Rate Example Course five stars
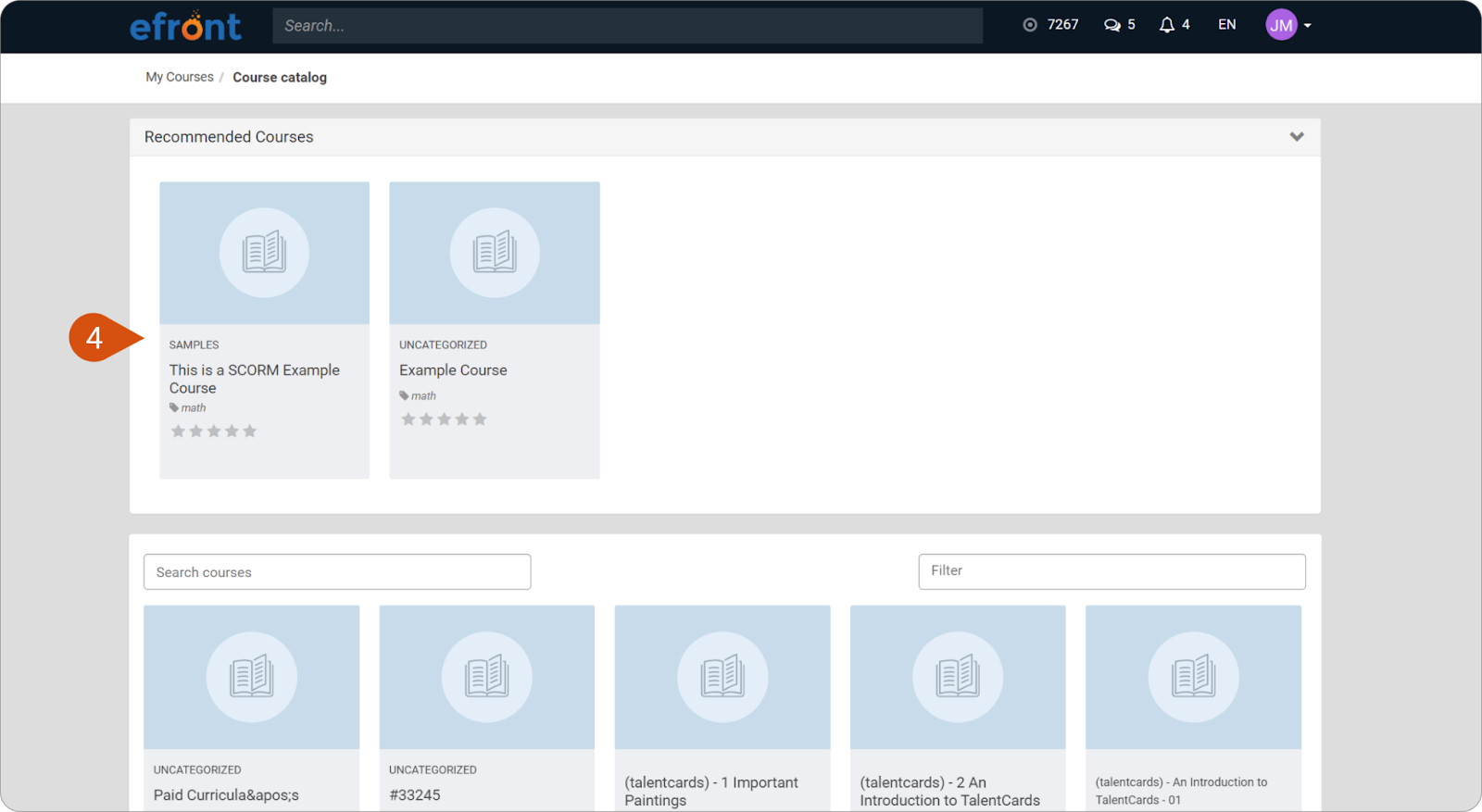Image resolution: width=1482 pixels, height=812 pixels. click(x=480, y=419)
